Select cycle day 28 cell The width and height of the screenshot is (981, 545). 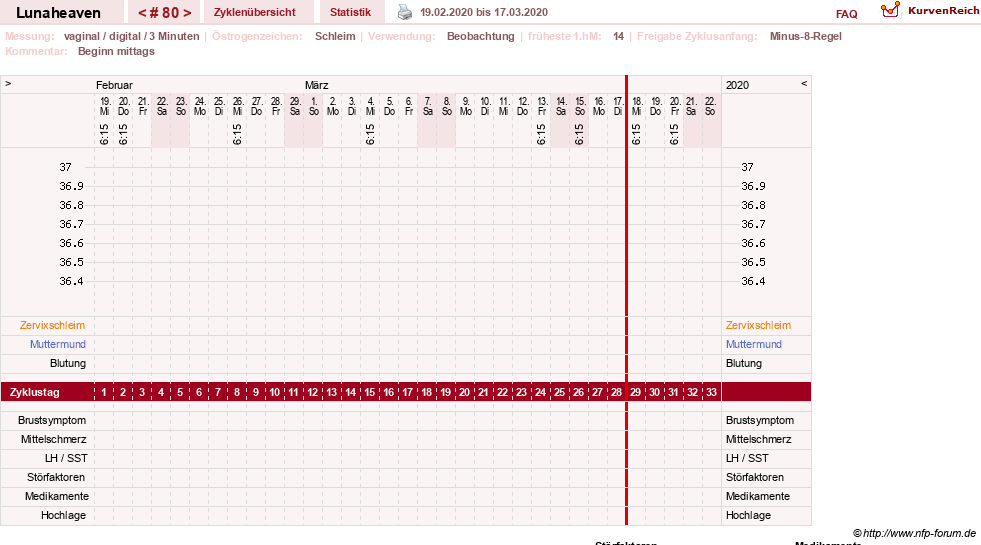tap(616, 392)
